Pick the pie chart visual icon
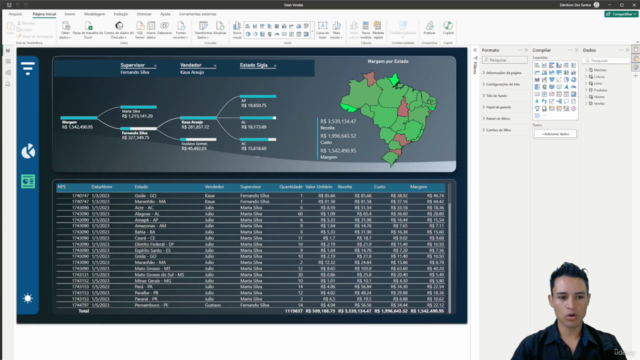Screen dimensions: 640x360 567,80
